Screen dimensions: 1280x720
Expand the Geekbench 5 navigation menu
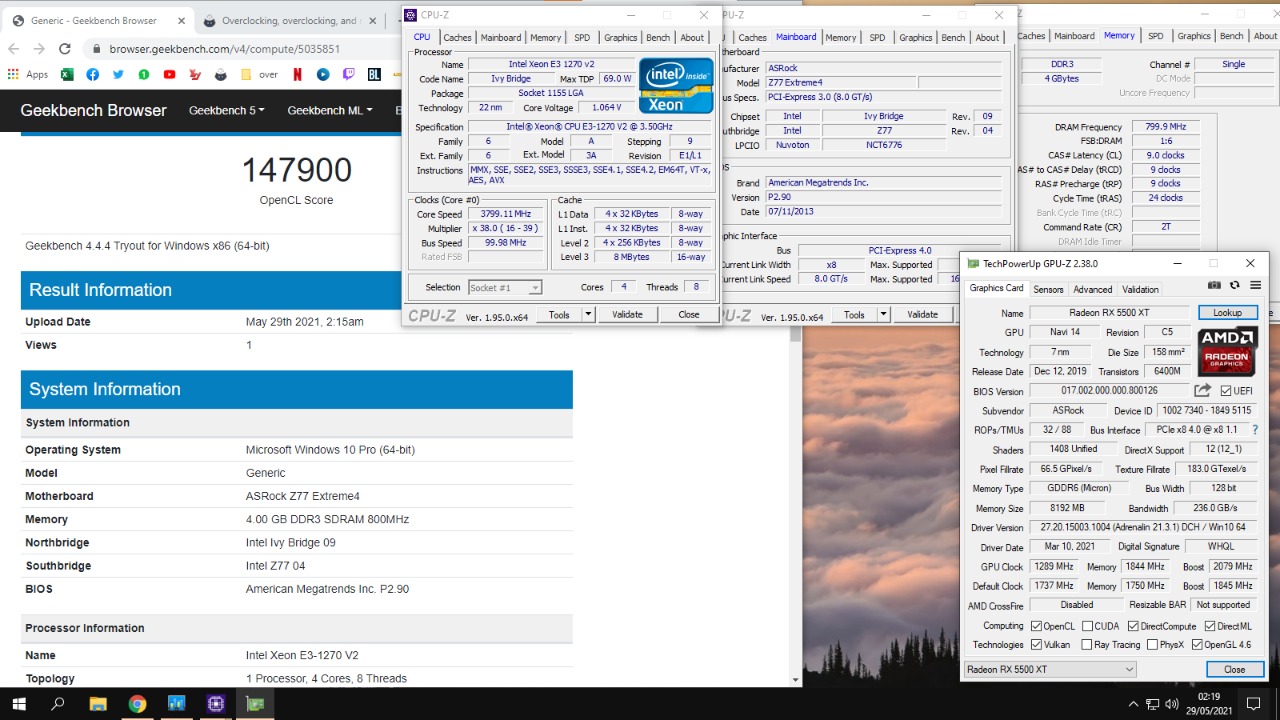[227, 110]
